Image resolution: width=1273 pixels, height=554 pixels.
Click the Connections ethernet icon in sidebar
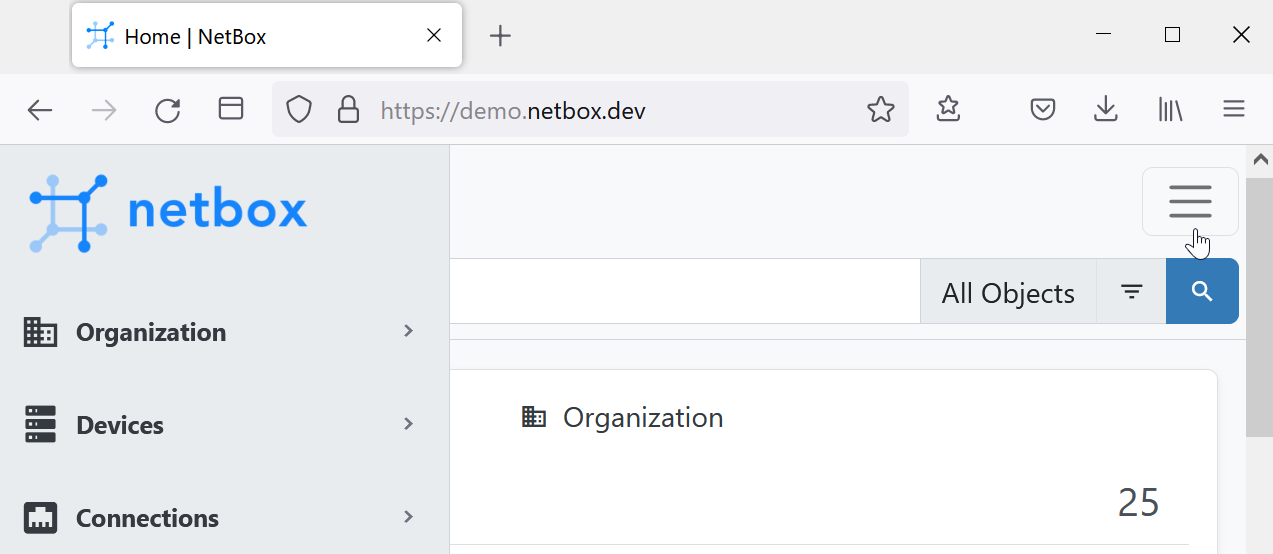[40, 518]
